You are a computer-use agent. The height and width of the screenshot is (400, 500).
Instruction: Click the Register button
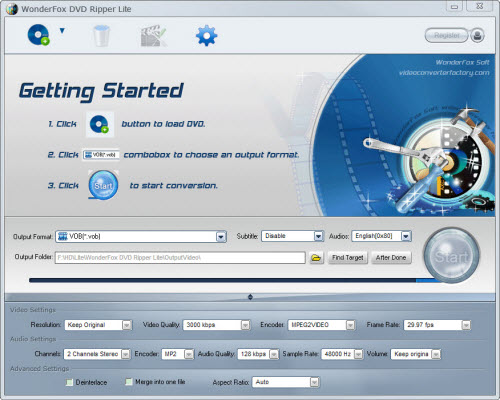[446, 35]
